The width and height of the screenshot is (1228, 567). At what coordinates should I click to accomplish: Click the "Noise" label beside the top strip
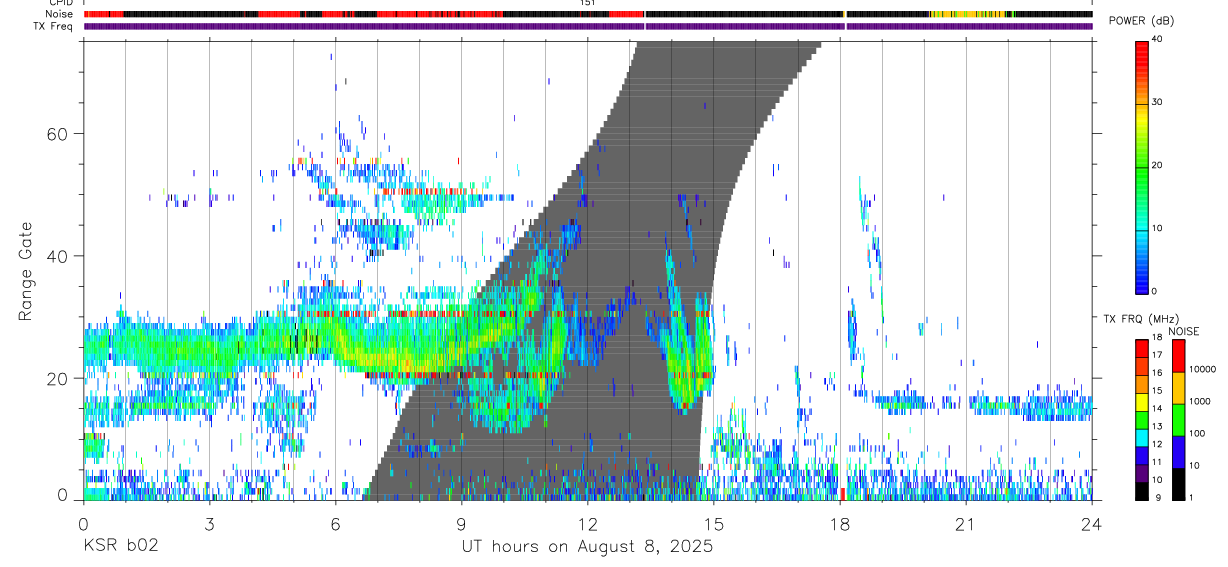[61, 14]
